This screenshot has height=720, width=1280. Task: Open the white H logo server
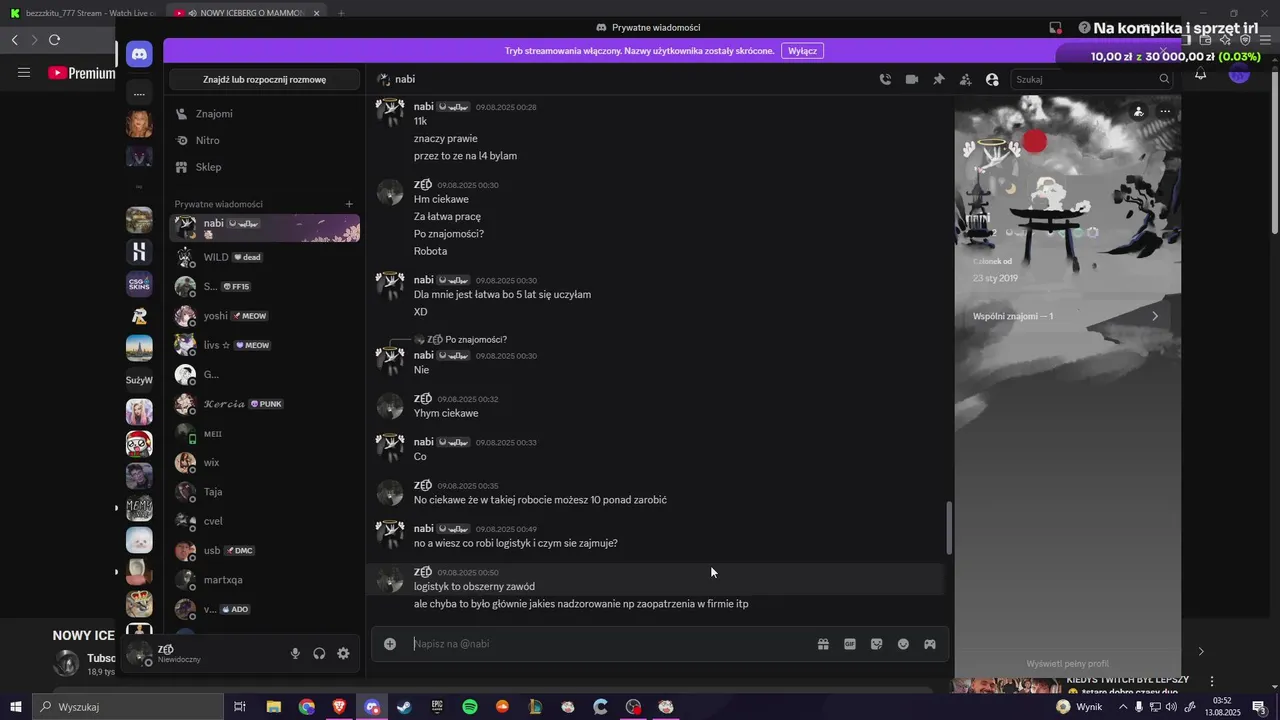[x=139, y=252]
